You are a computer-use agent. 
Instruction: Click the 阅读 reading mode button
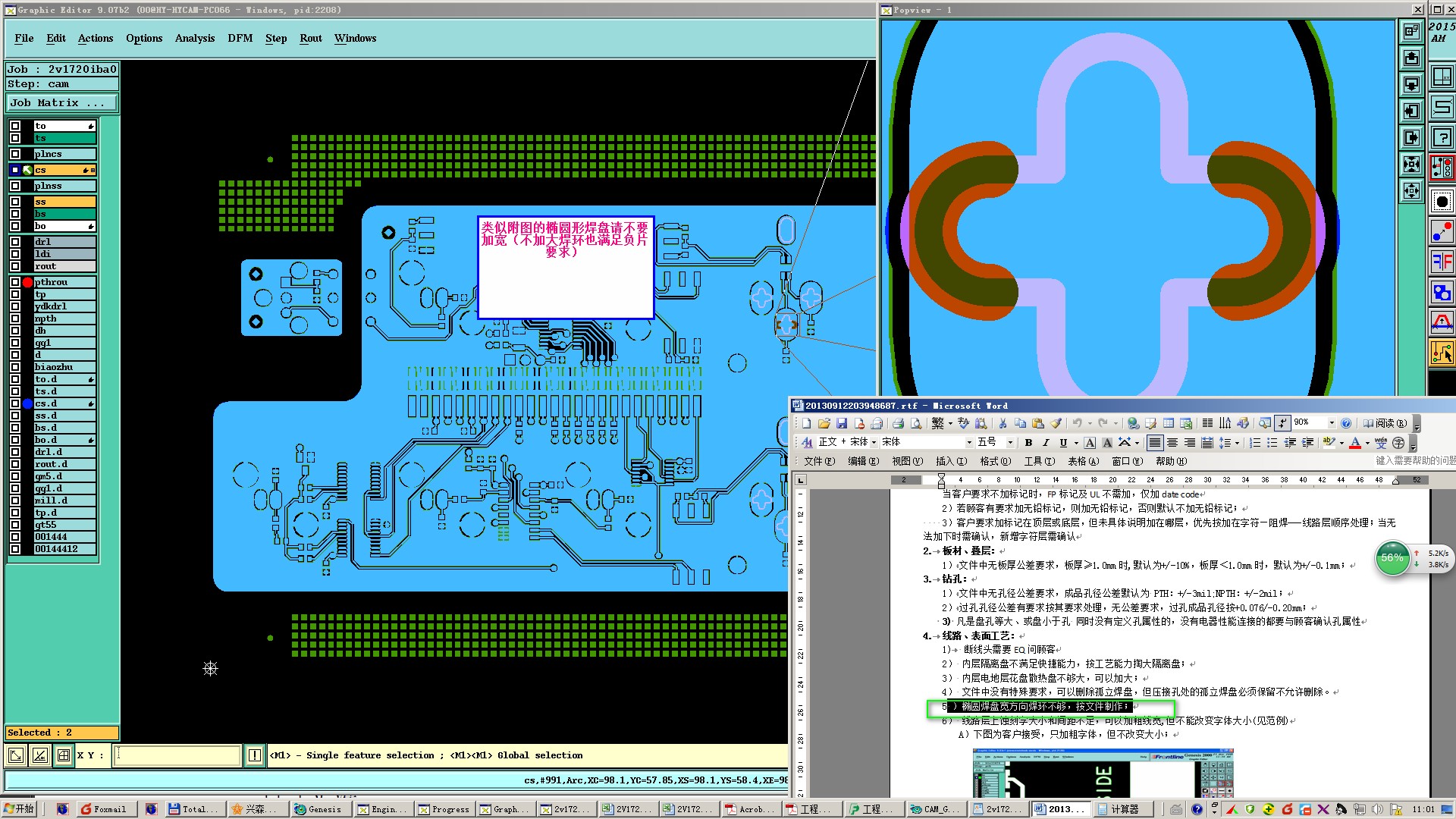coord(1385,423)
